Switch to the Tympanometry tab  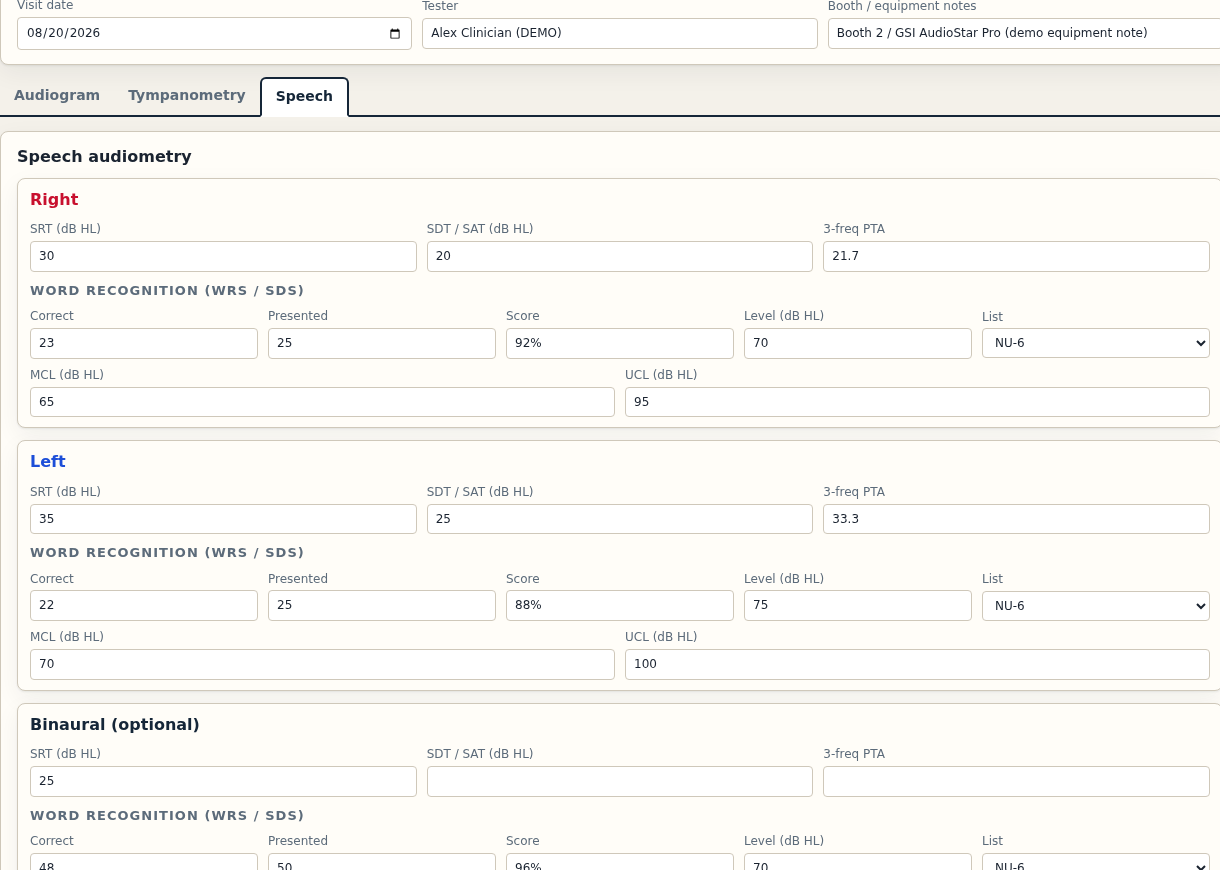coord(187,95)
